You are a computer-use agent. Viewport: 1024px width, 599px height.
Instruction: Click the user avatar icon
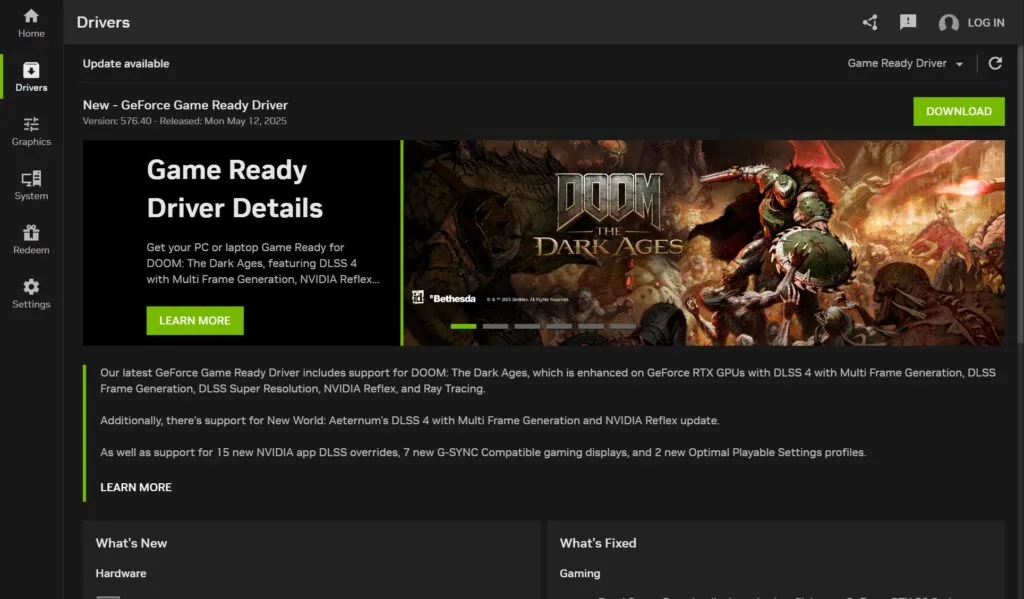pos(948,23)
